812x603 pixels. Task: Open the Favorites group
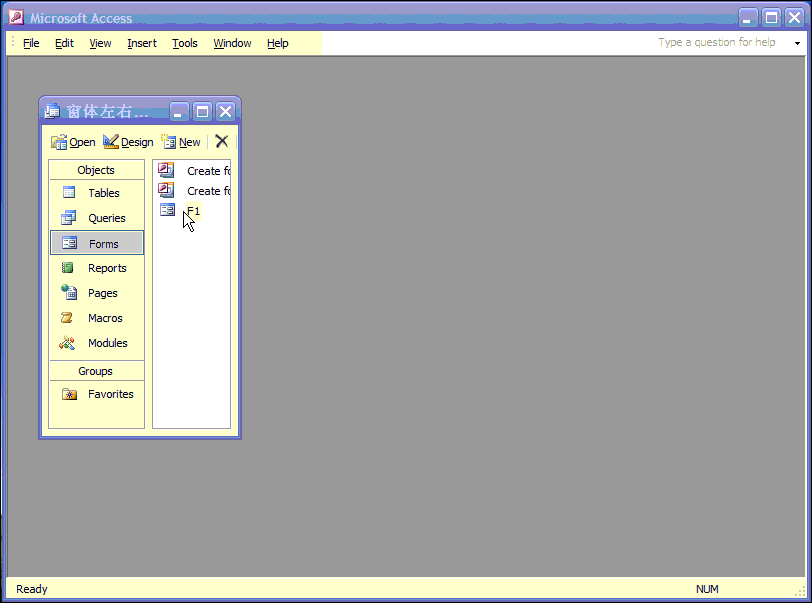[x=97, y=394]
